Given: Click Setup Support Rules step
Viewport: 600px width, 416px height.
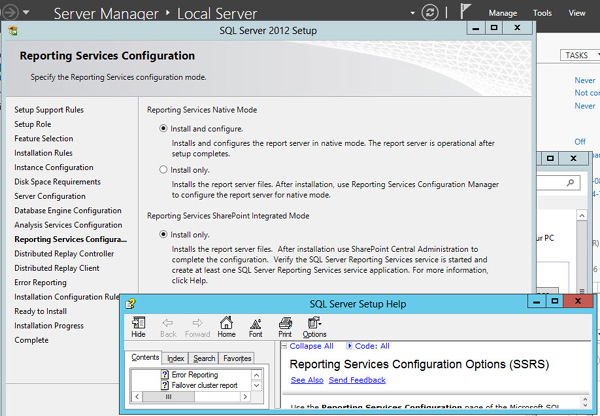Looking at the screenshot, I should (x=49, y=110).
